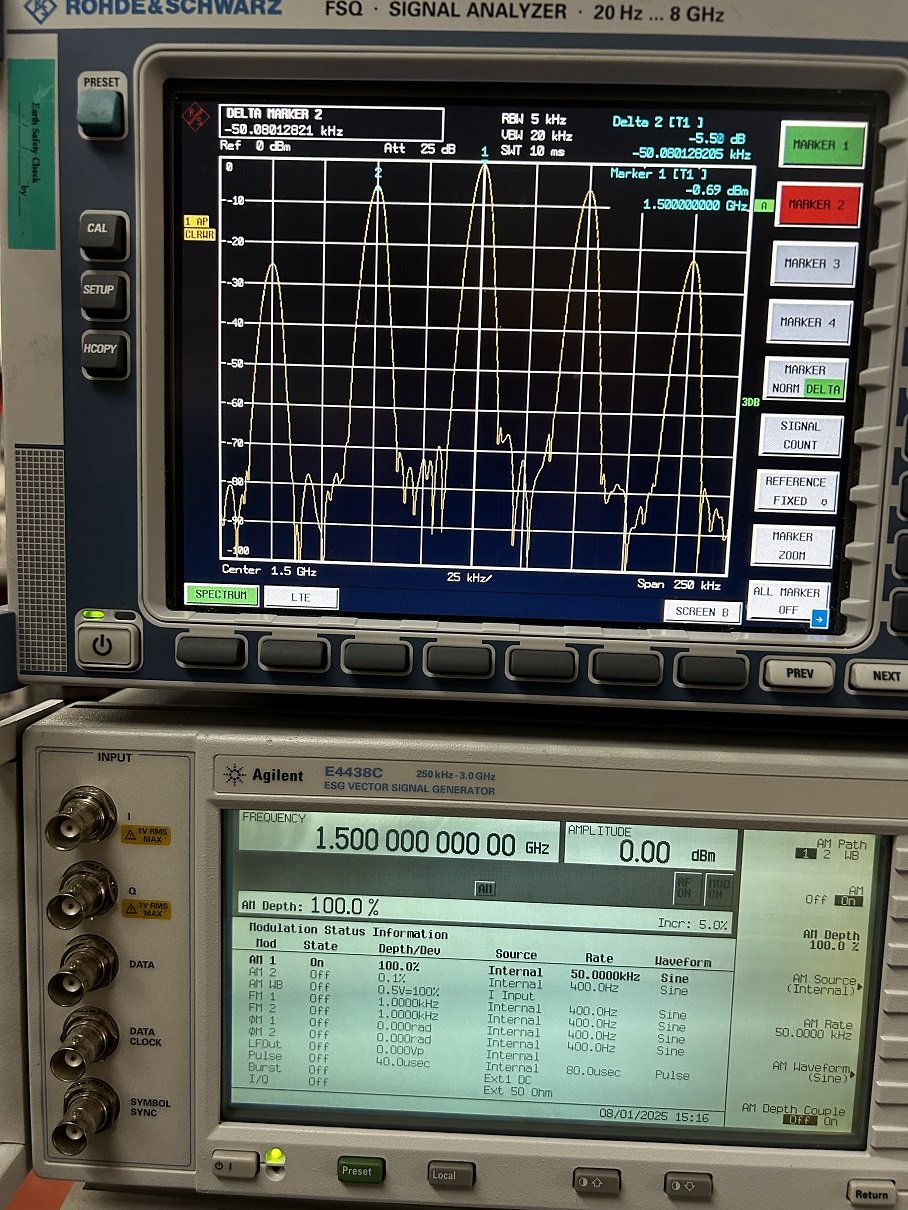Push the green Preset key on the generator
The width and height of the screenshot is (908, 1210).
point(360,1170)
